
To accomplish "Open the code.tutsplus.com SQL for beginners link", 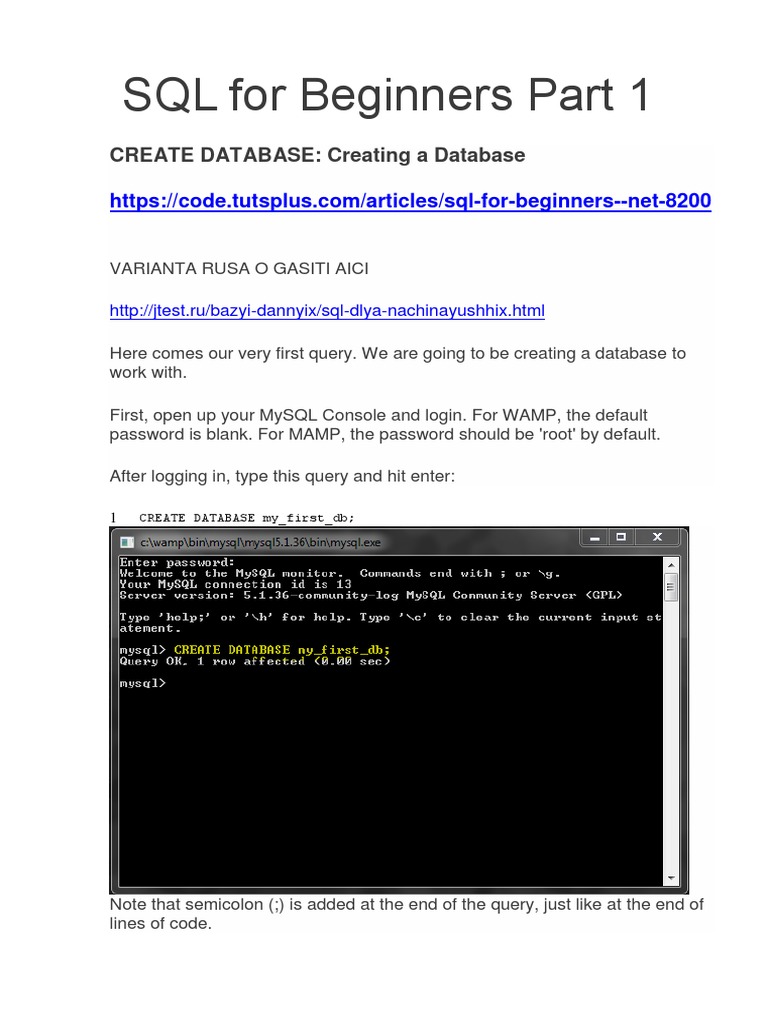I will [410, 200].
